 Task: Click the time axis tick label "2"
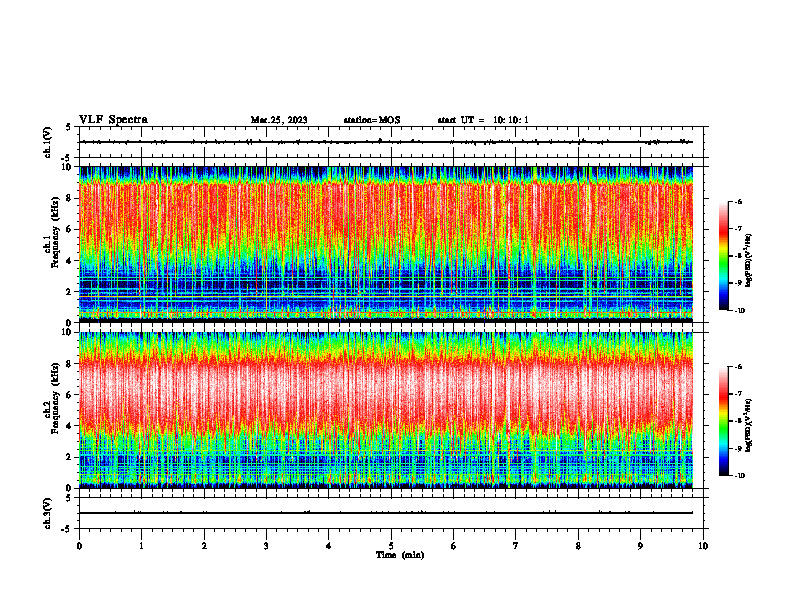(x=204, y=546)
